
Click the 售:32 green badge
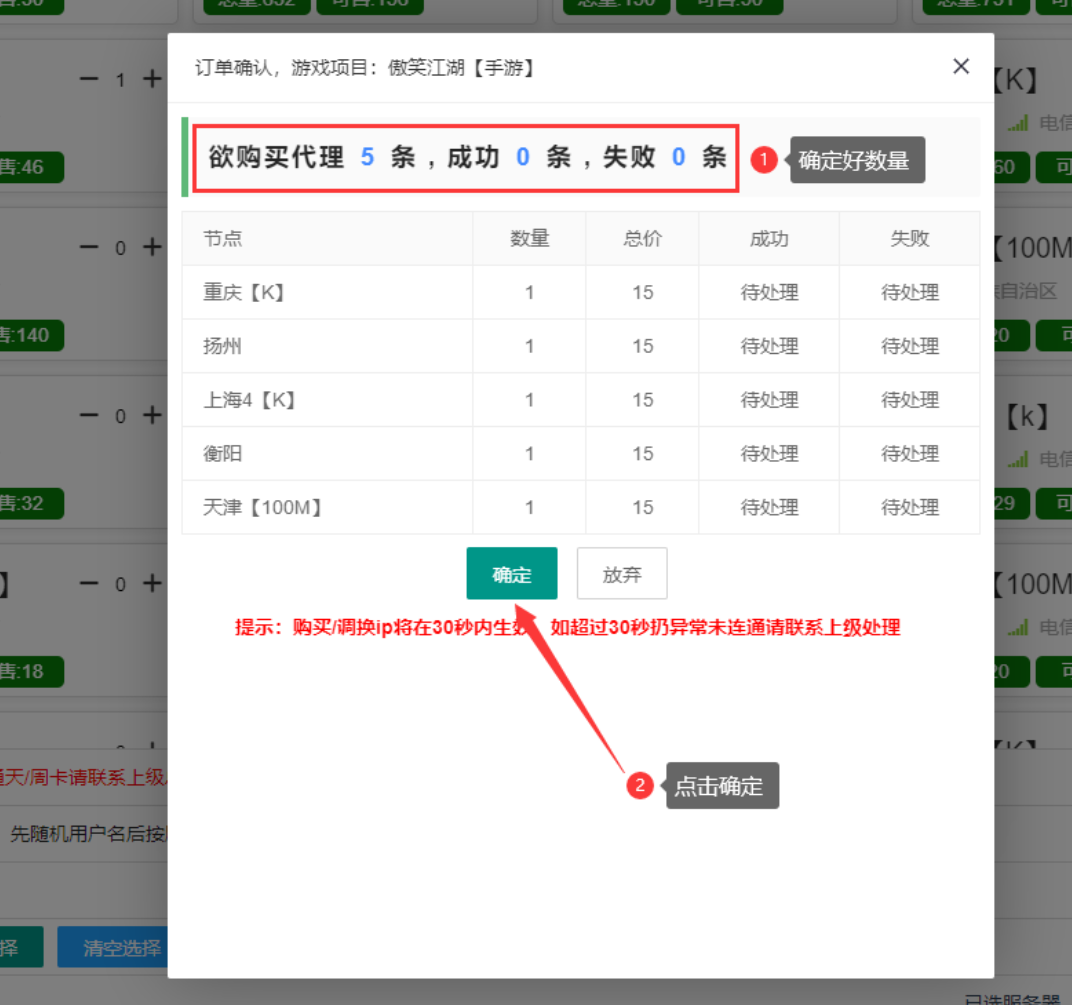[x=31, y=503]
